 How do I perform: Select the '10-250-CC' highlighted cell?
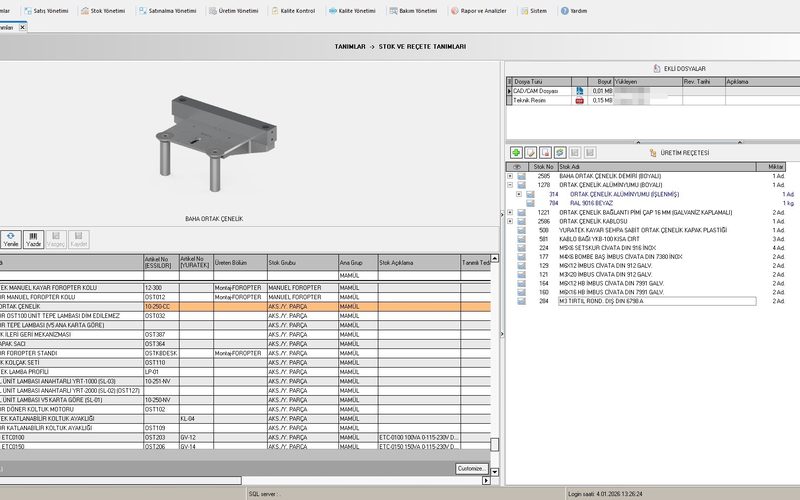pos(161,307)
